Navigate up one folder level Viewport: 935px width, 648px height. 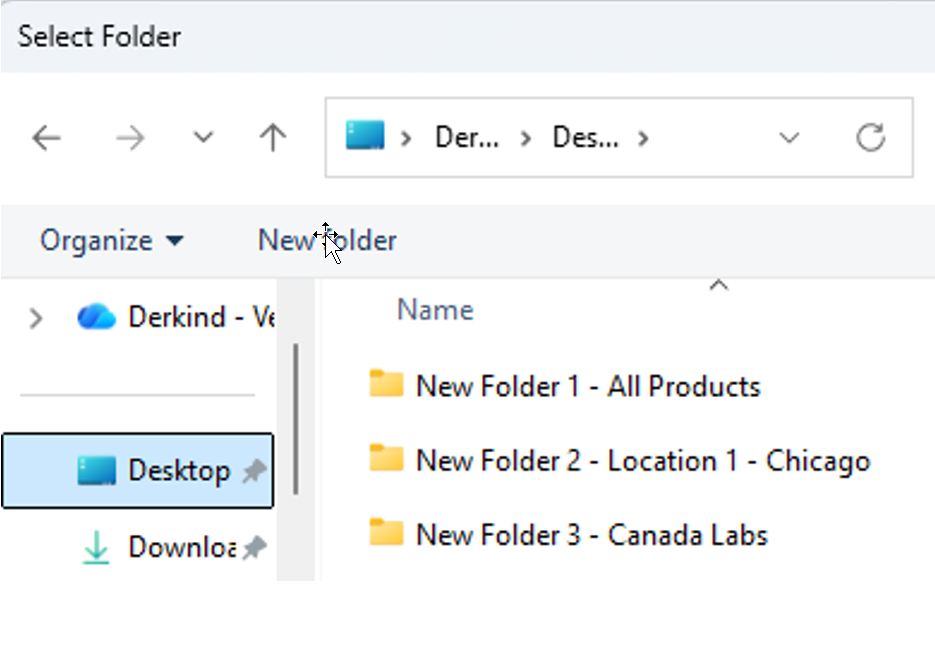click(273, 138)
